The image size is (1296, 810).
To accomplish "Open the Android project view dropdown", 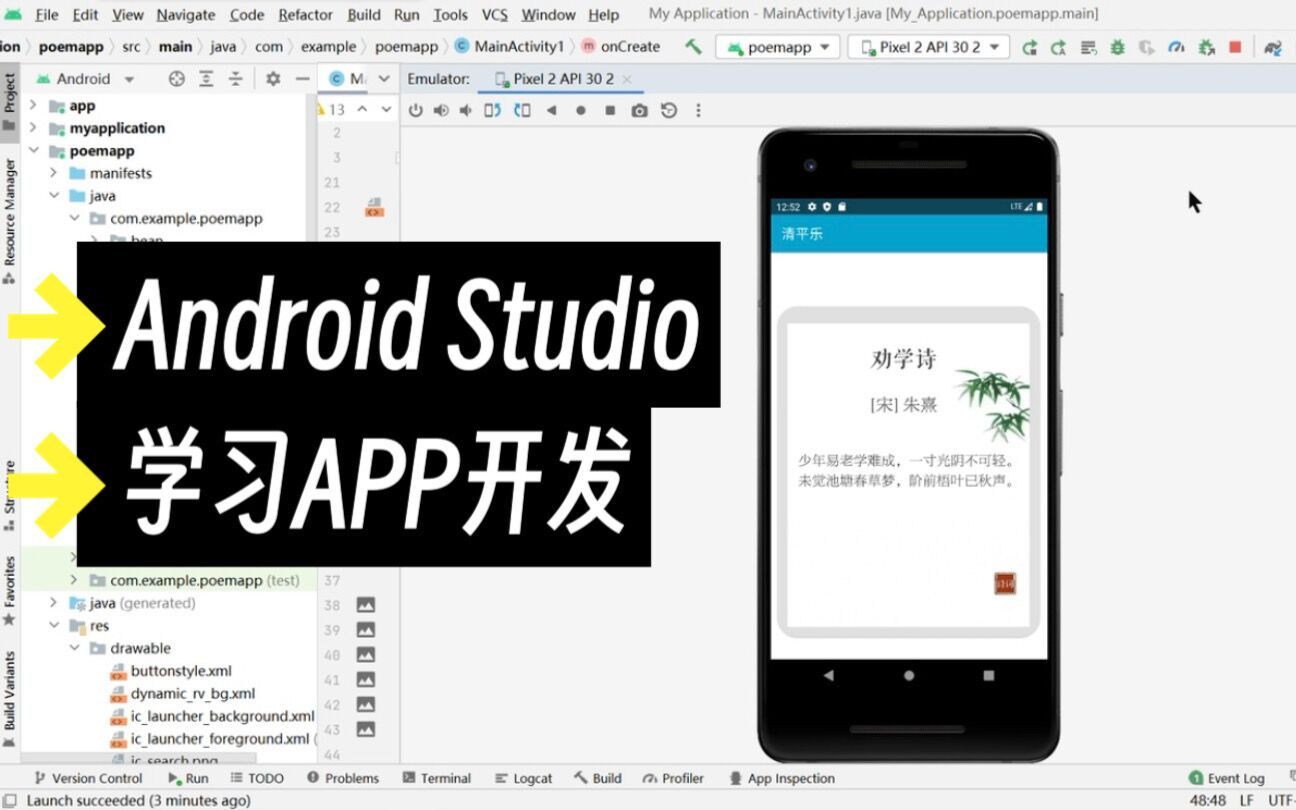I will coord(129,79).
